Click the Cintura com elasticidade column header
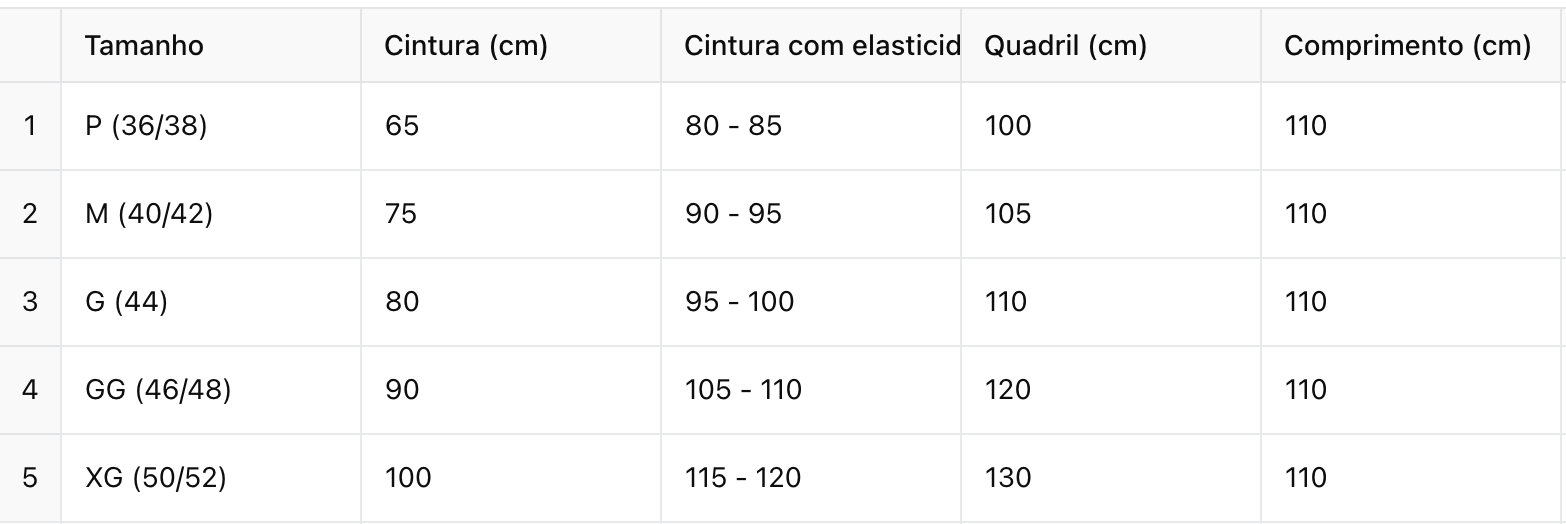This screenshot has height=524, width=1566. point(811,46)
